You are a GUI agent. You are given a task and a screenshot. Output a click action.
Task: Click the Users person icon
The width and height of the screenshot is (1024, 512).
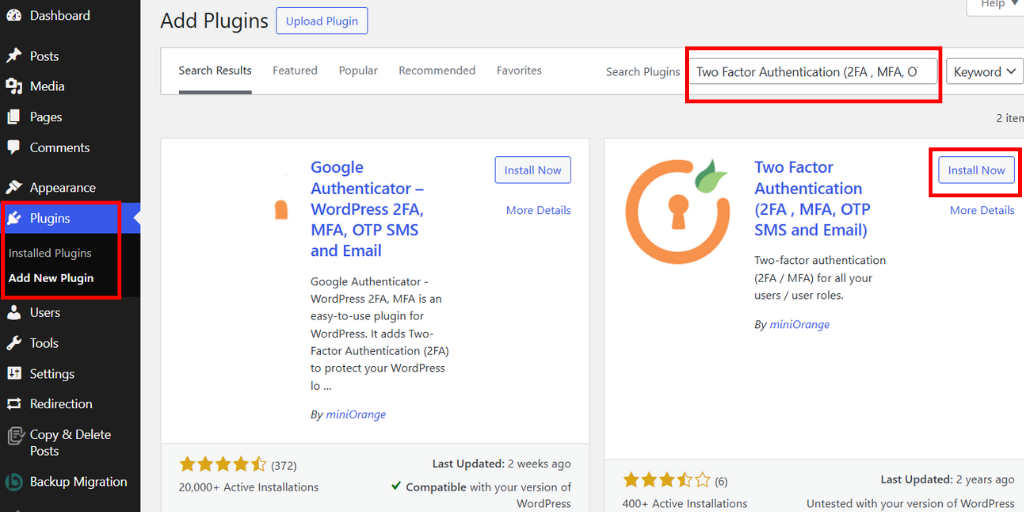[x=14, y=313]
